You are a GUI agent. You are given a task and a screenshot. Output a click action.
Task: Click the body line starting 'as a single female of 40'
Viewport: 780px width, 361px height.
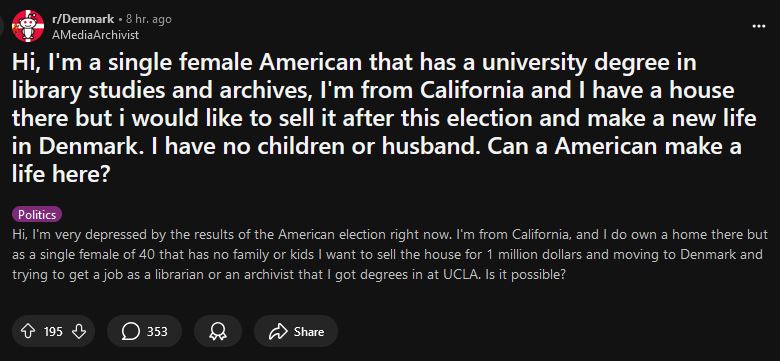coord(387,254)
